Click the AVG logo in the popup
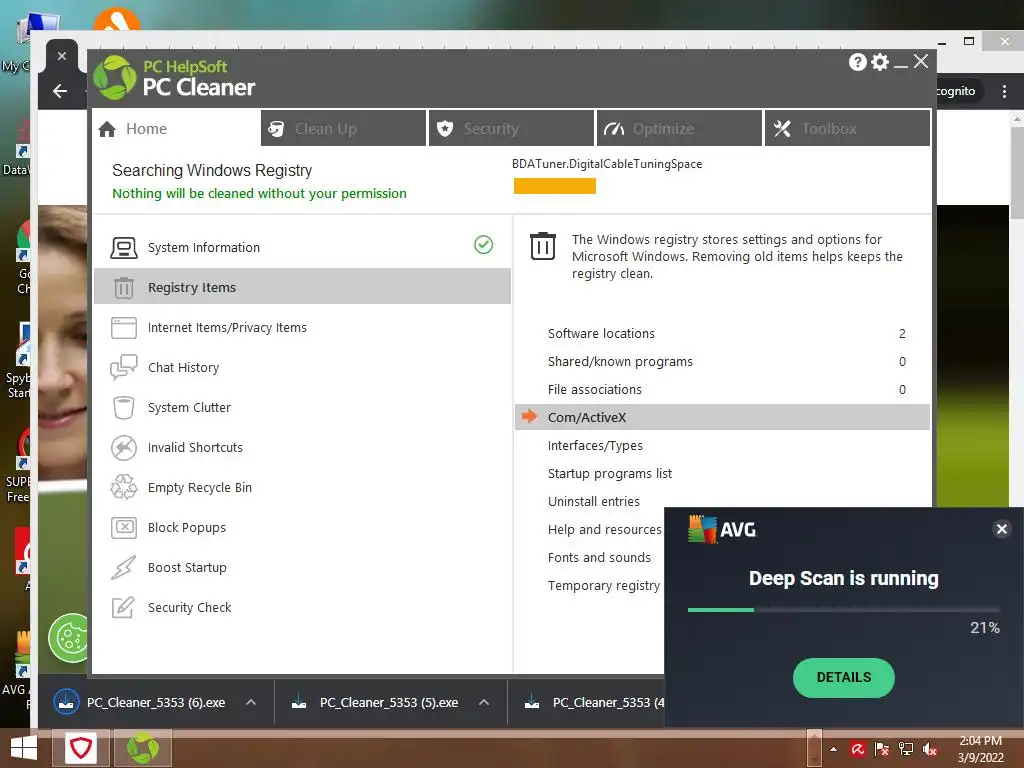This screenshot has height=768, width=1024. (722, 529)
